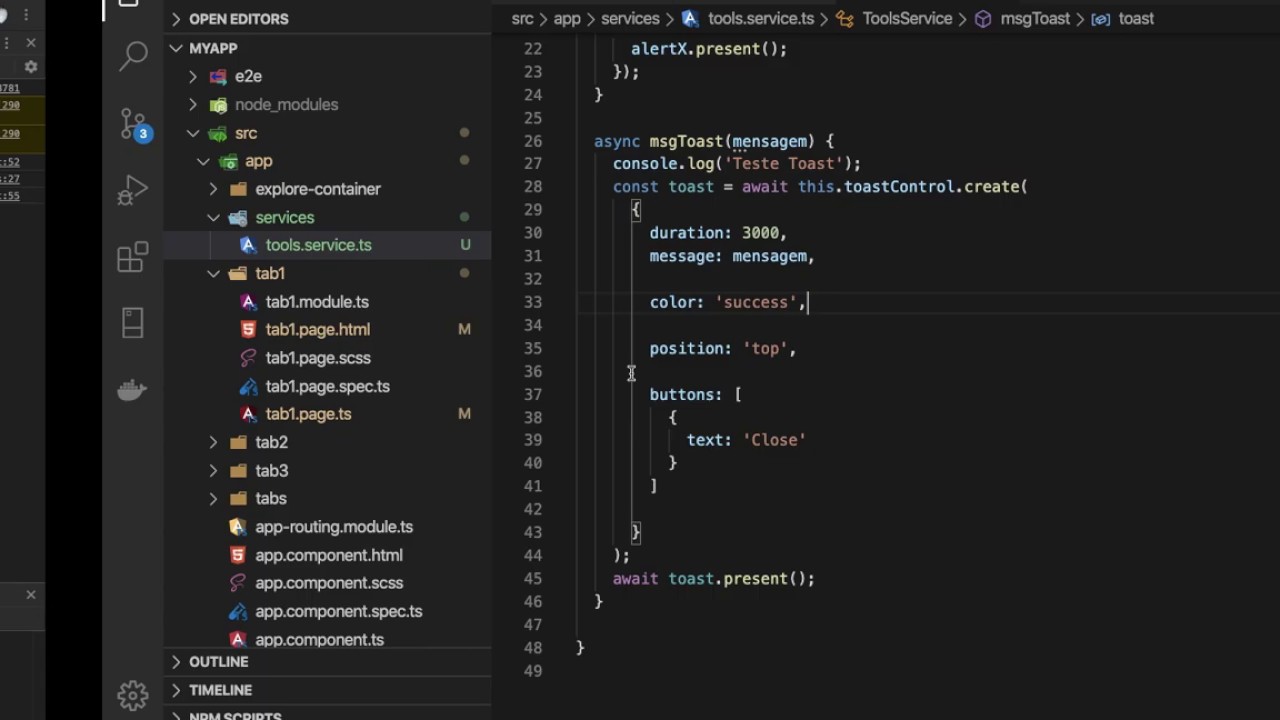The image size is (1280, 720).
Task: Select 'app' breadcrumb segment
Action: (567, 19)
